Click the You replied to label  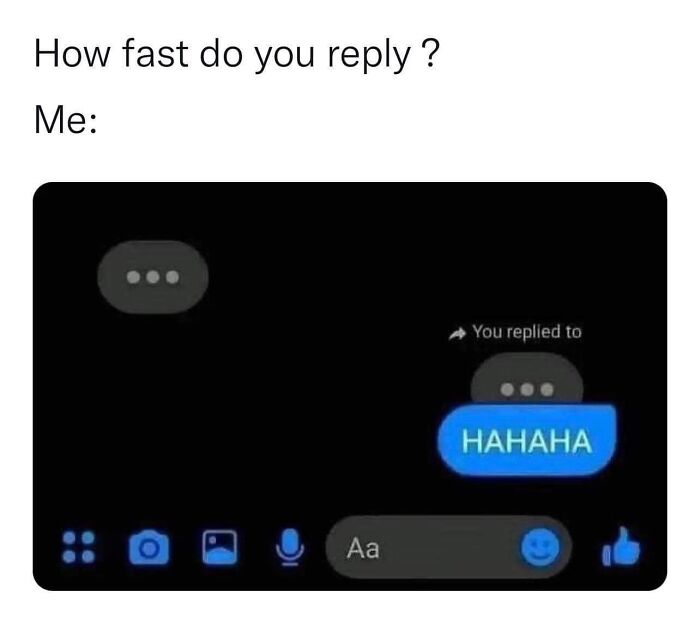(x=527, y=332)
